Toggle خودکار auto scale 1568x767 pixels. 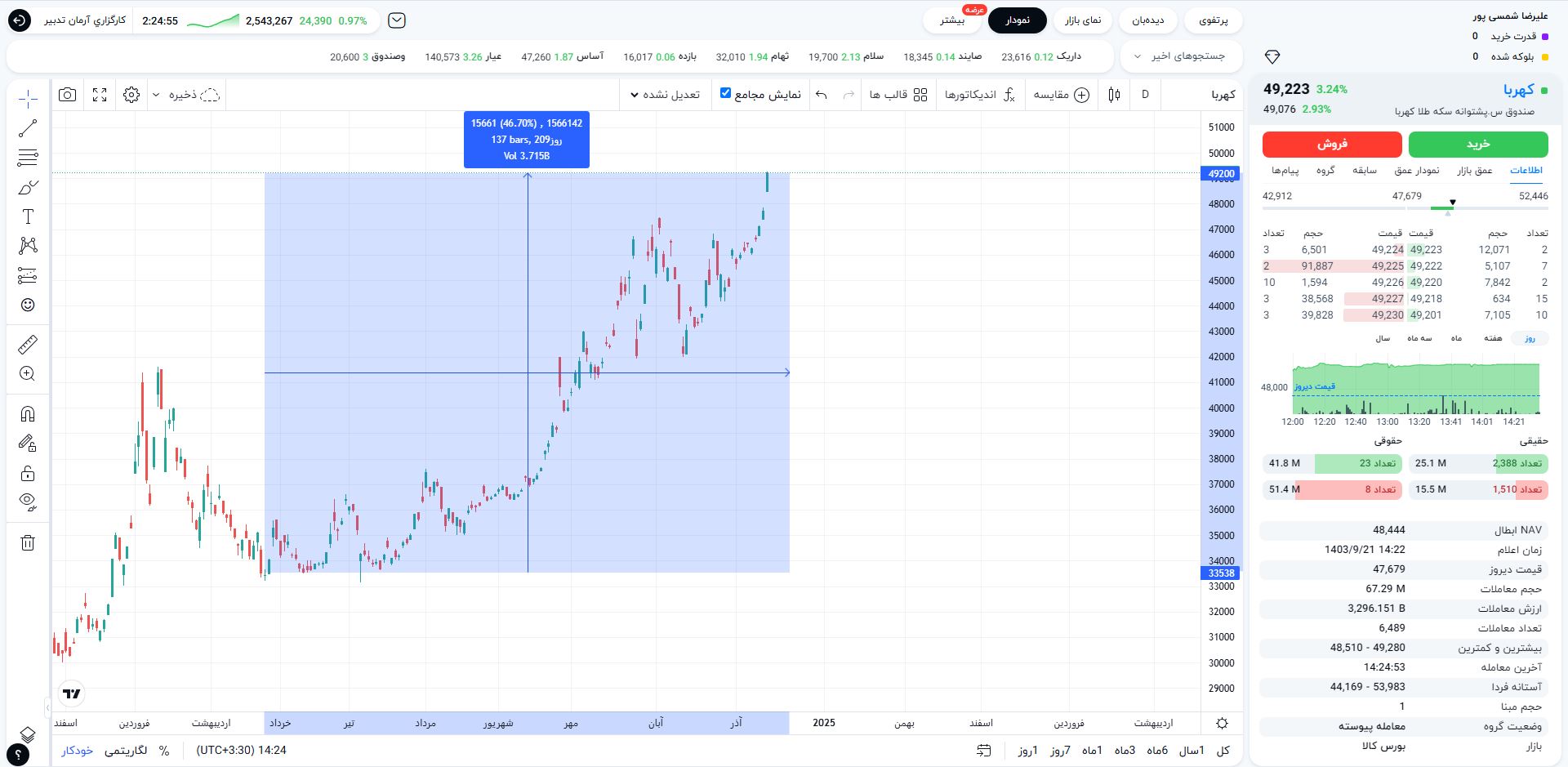click(78, 750)
